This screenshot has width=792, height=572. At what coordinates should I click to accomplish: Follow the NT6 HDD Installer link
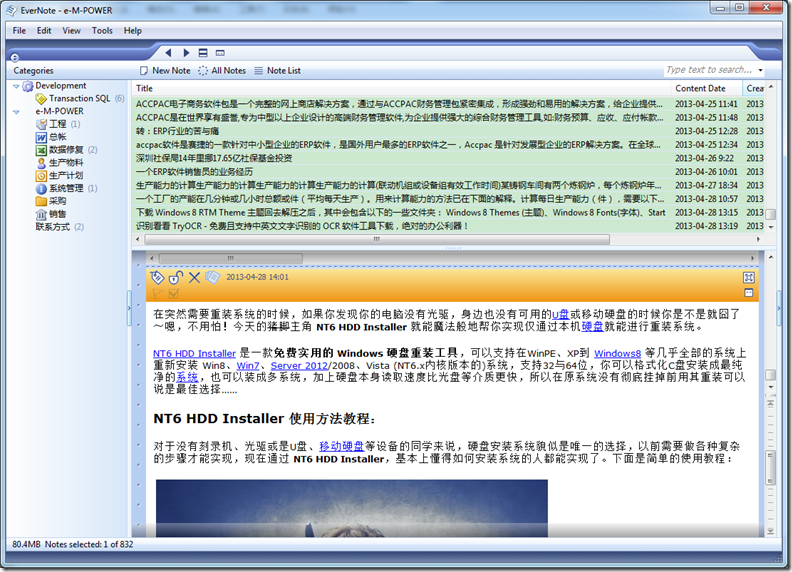click(194, 353)
